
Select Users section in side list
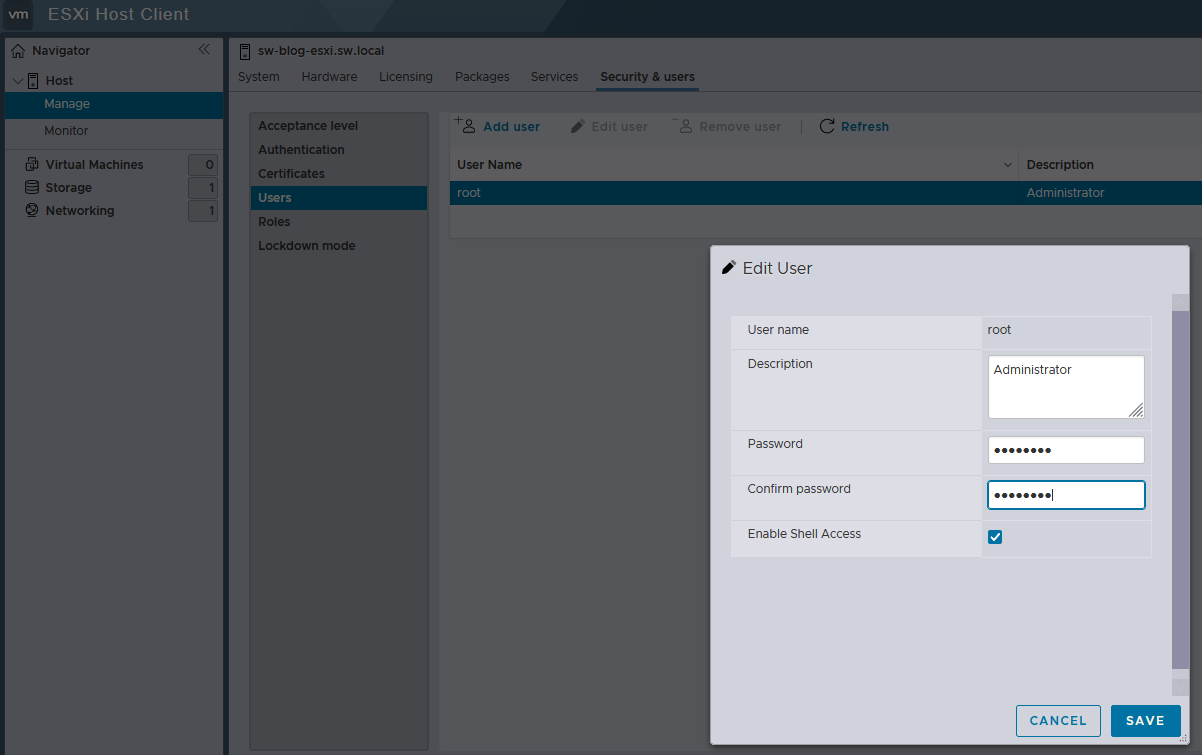pos(338,198)
